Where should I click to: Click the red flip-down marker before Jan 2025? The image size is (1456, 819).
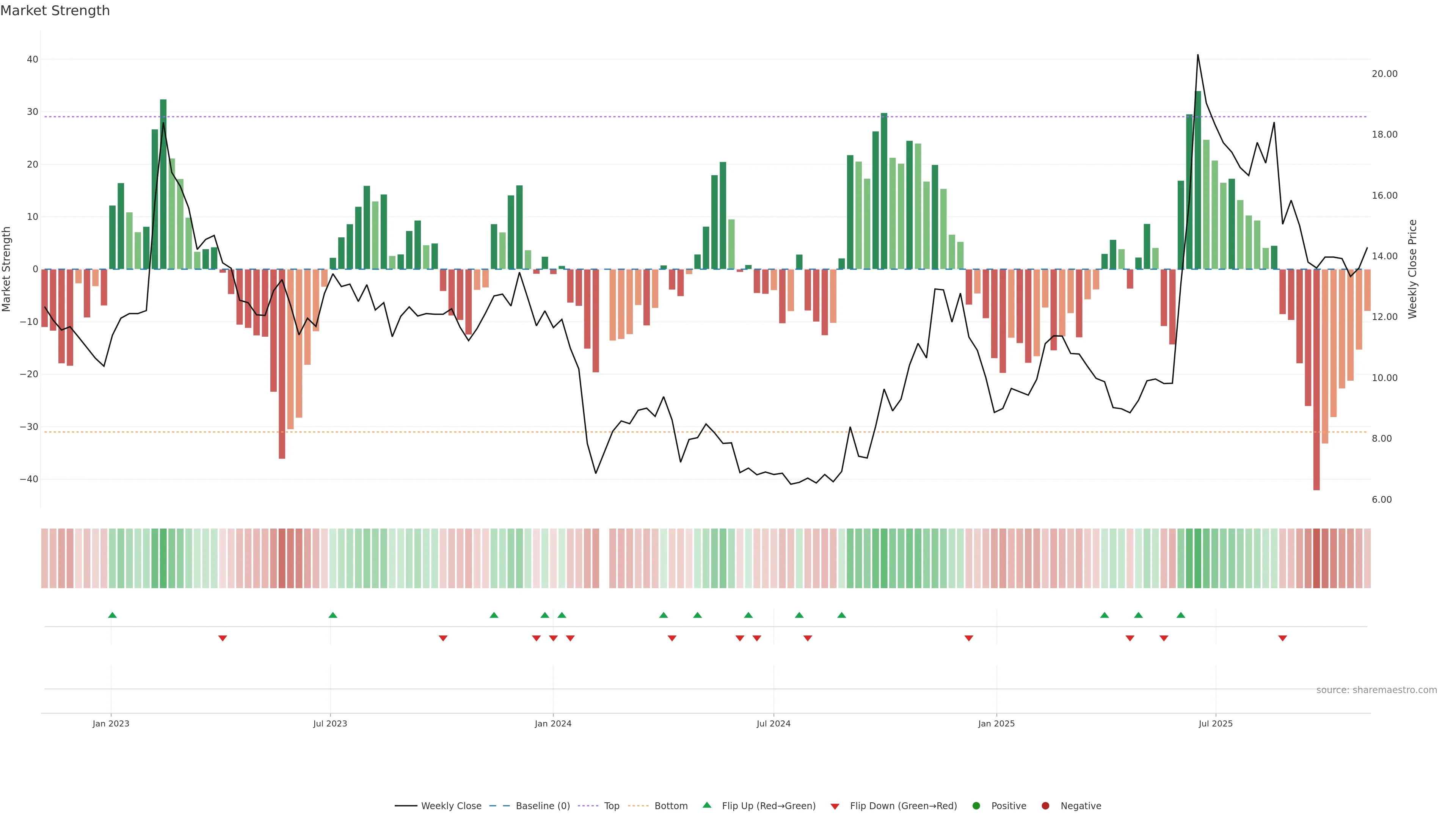click(969, 638)
